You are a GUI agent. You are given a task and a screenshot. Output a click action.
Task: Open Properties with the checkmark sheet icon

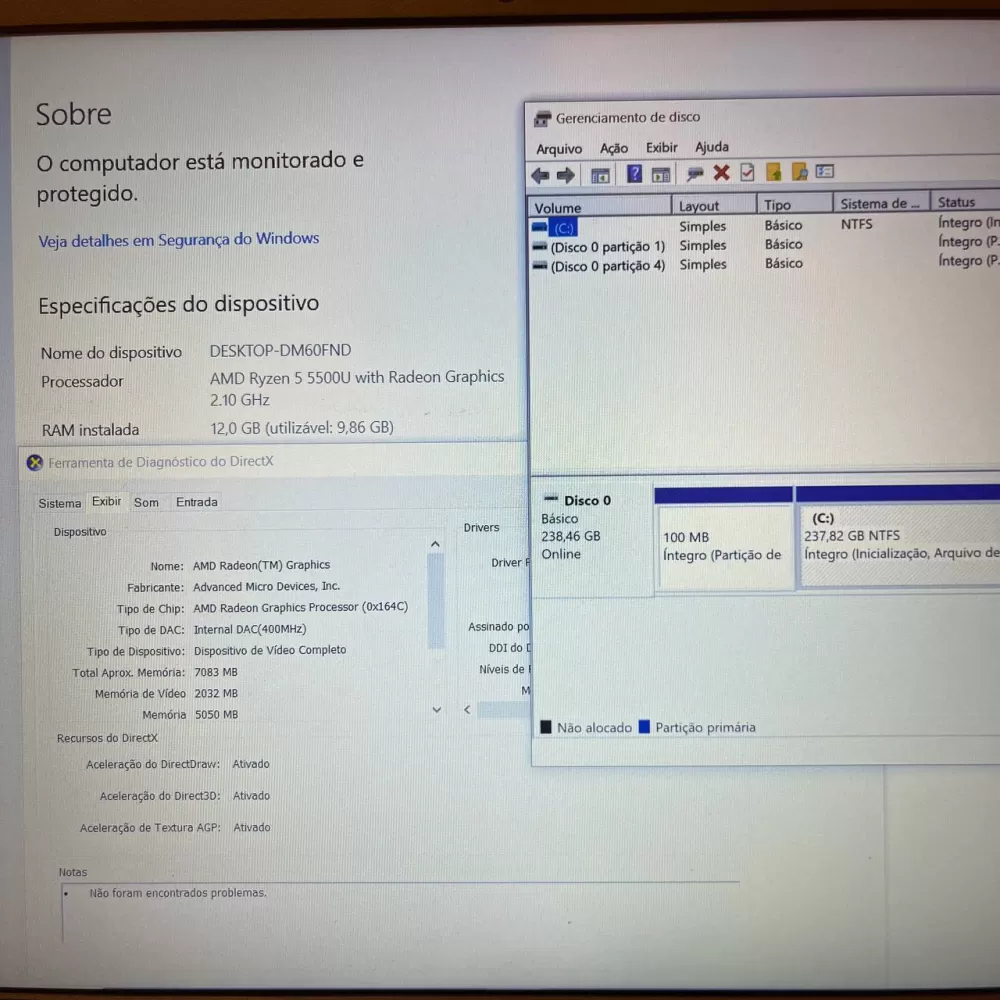click(x=747, y=173)
